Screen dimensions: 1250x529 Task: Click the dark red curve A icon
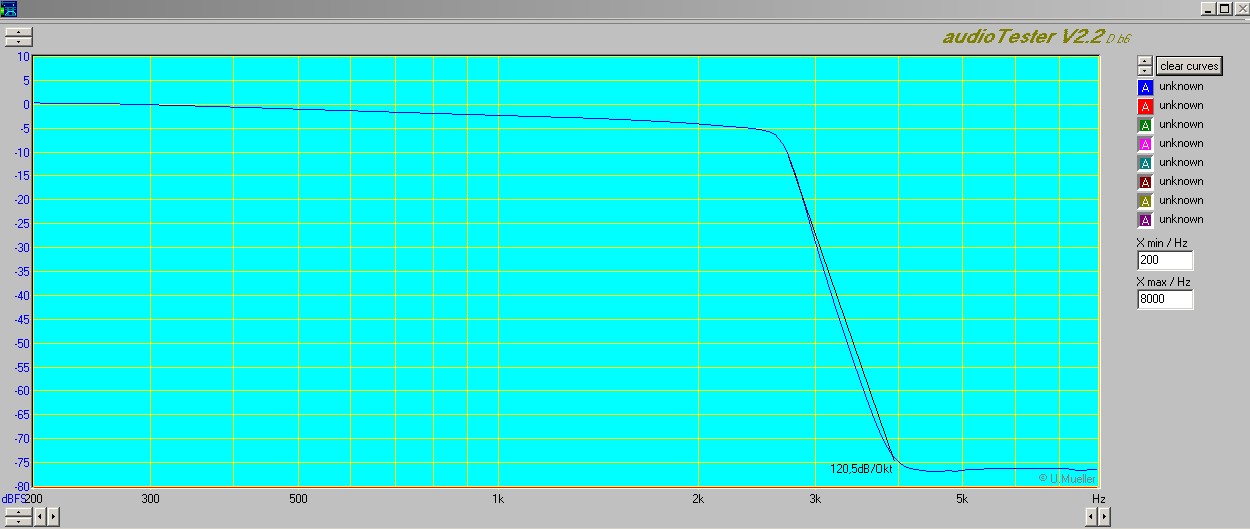click(x=1145, y=182)
